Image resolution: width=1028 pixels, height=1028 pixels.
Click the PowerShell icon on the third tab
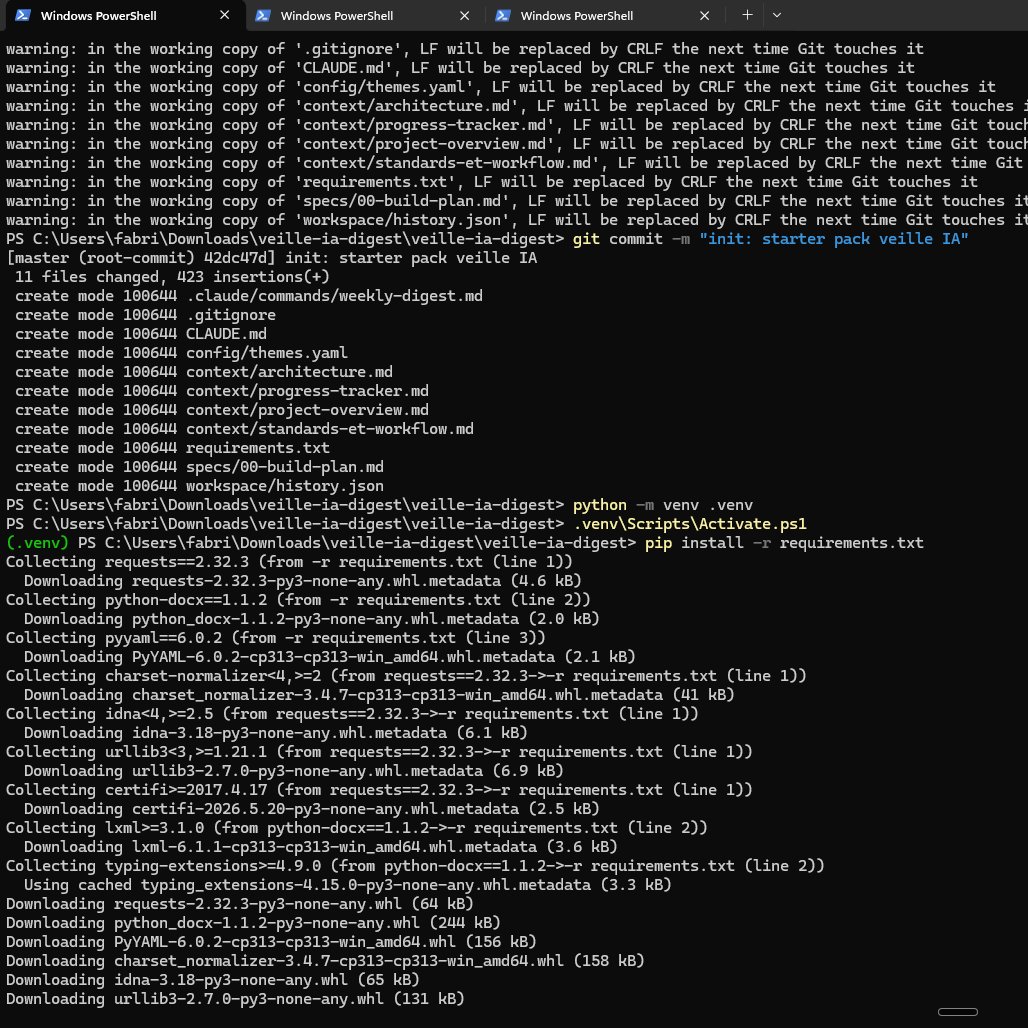pos(503,16)
